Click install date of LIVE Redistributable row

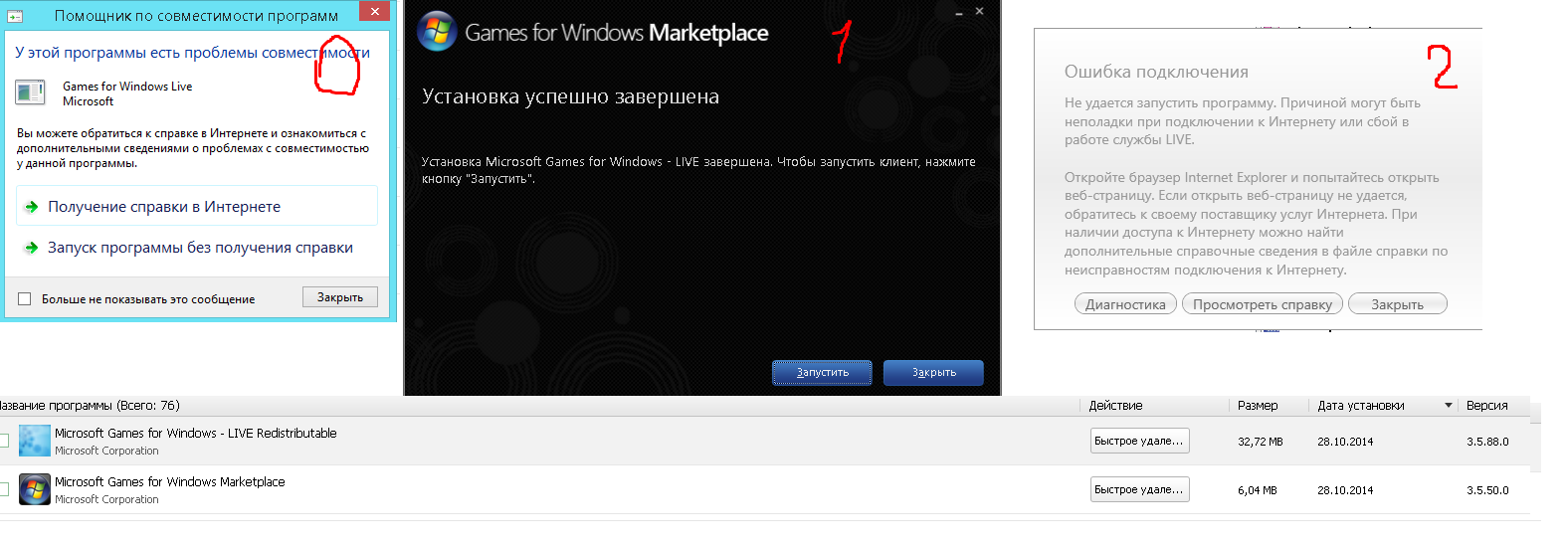pyautogui.click(x=1345, y=442)
